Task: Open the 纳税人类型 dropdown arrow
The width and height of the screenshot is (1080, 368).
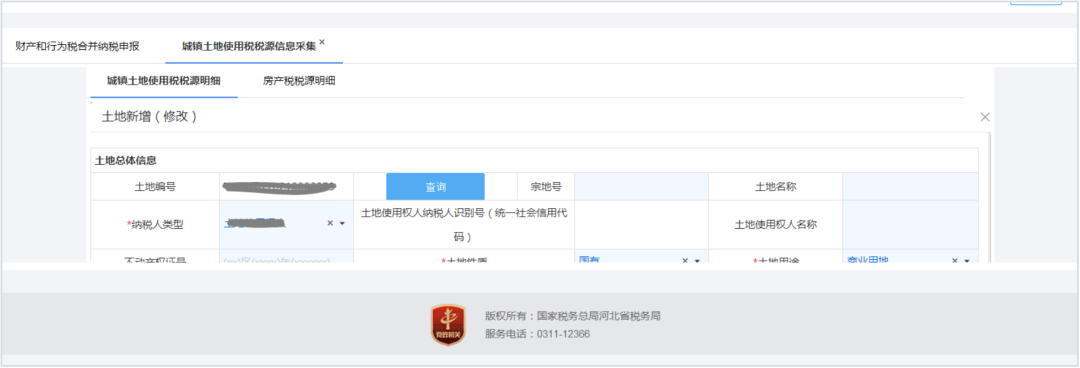Action: [342, 223]
